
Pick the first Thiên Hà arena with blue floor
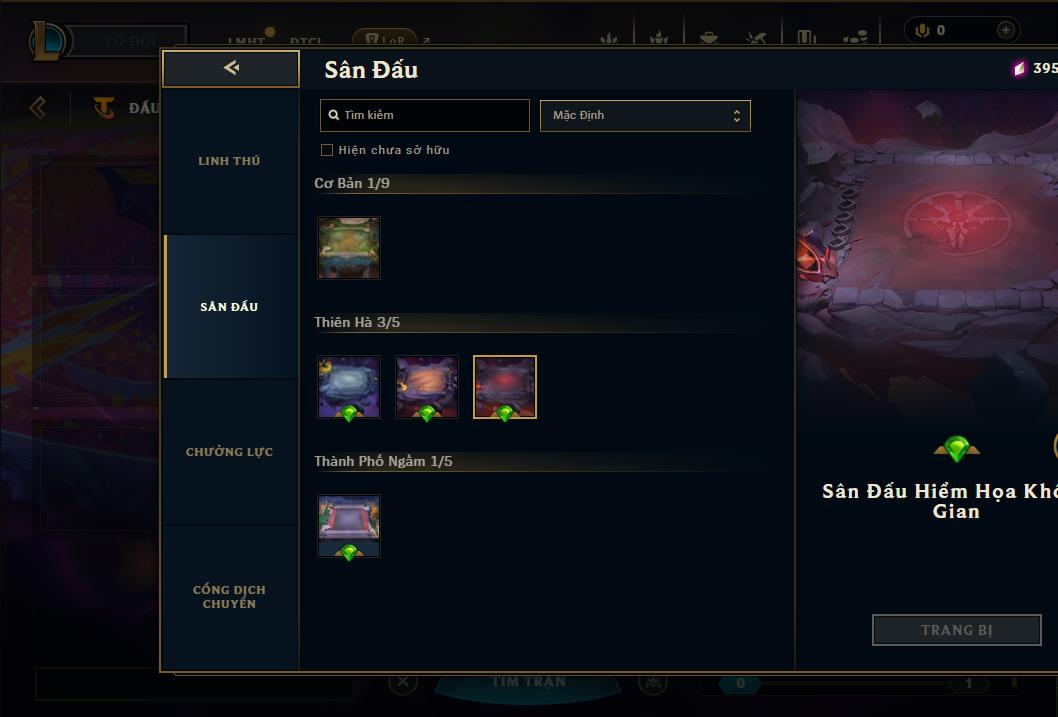(349, 387)
